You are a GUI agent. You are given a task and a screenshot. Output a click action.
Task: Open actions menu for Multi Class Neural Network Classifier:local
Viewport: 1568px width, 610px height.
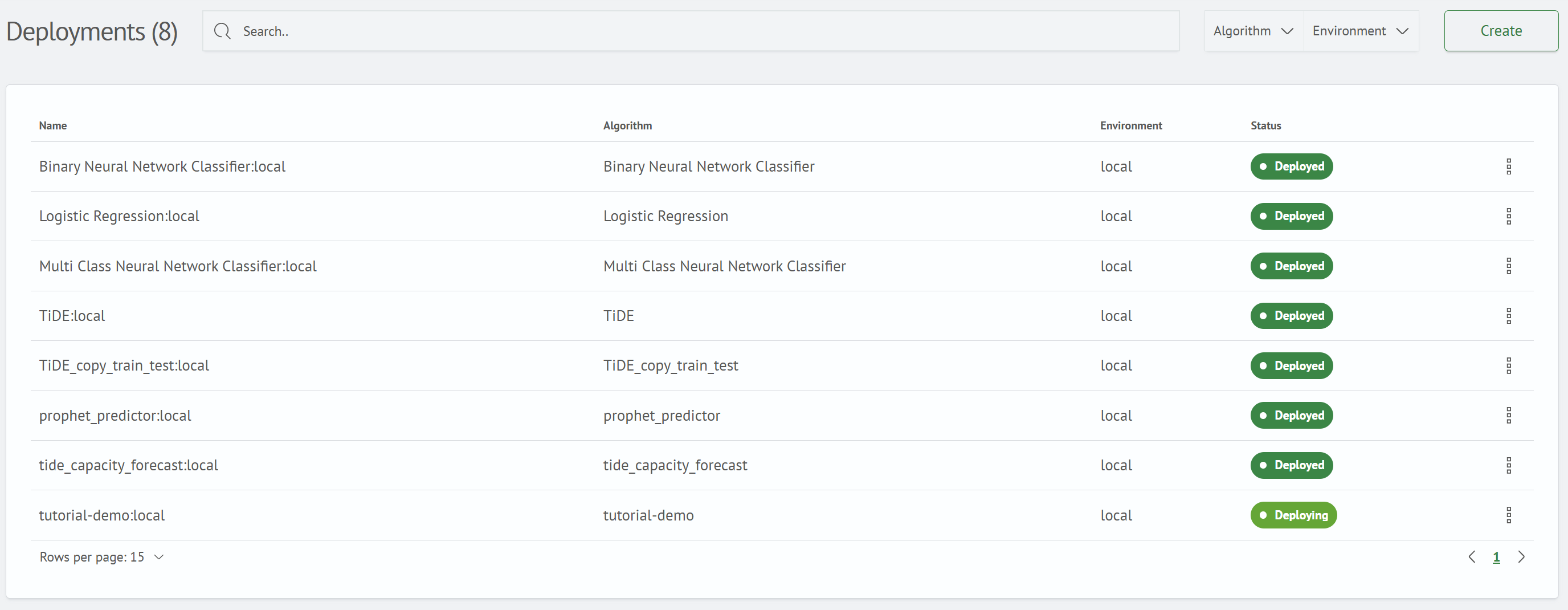1508,266
